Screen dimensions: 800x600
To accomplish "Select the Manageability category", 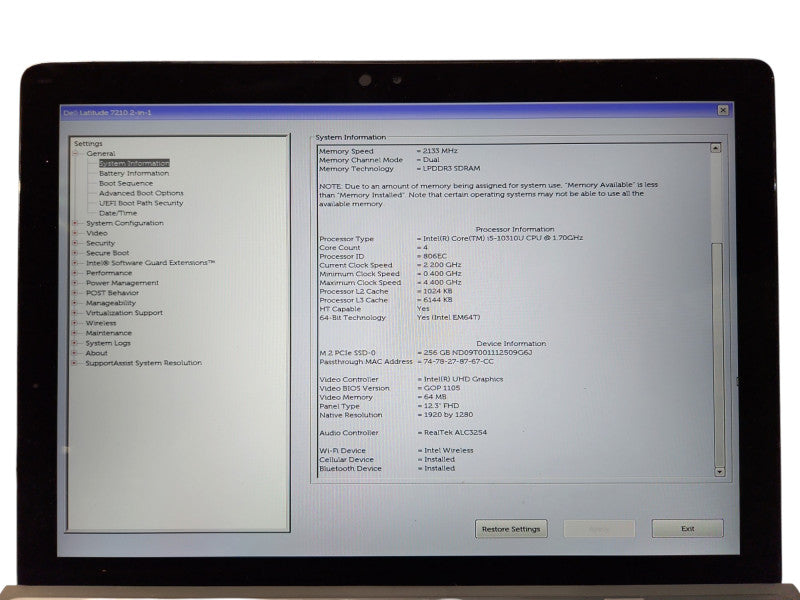I will 111,303.
